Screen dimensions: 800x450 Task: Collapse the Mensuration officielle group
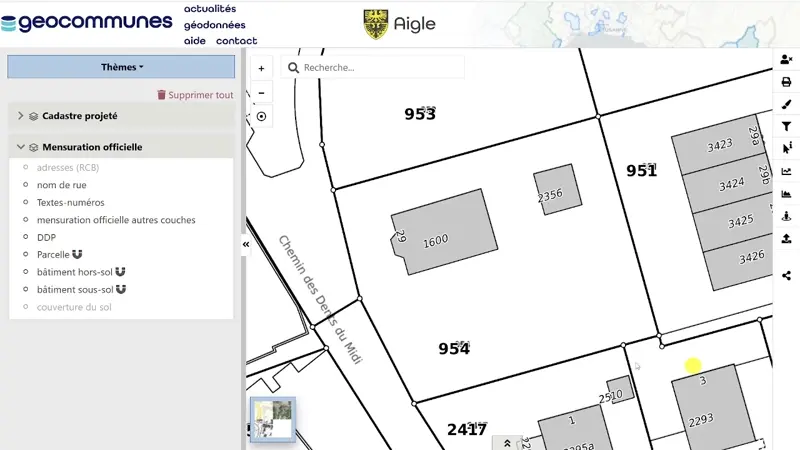tap(20, 147)
